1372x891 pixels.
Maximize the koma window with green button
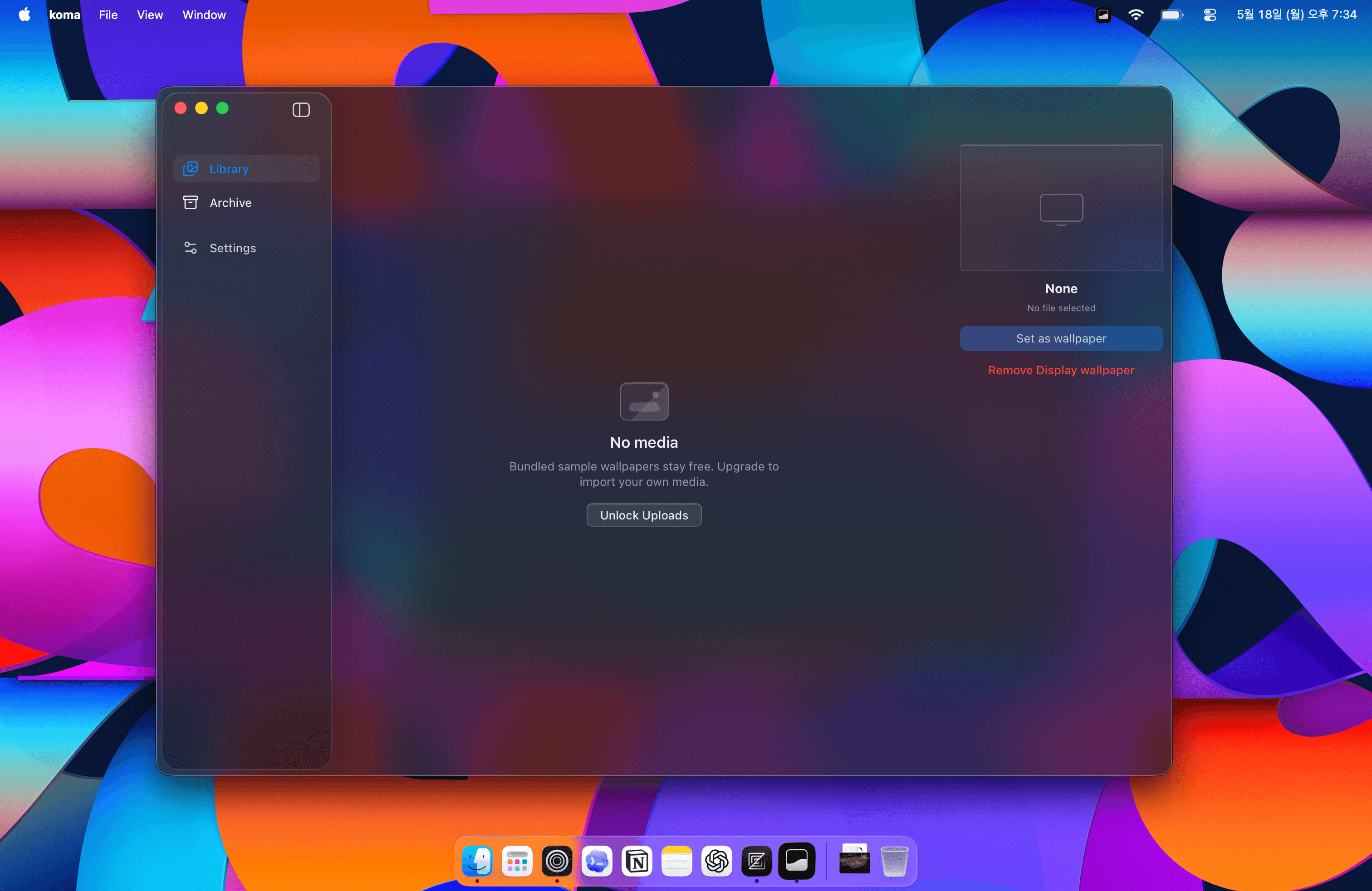pos(222,108)
